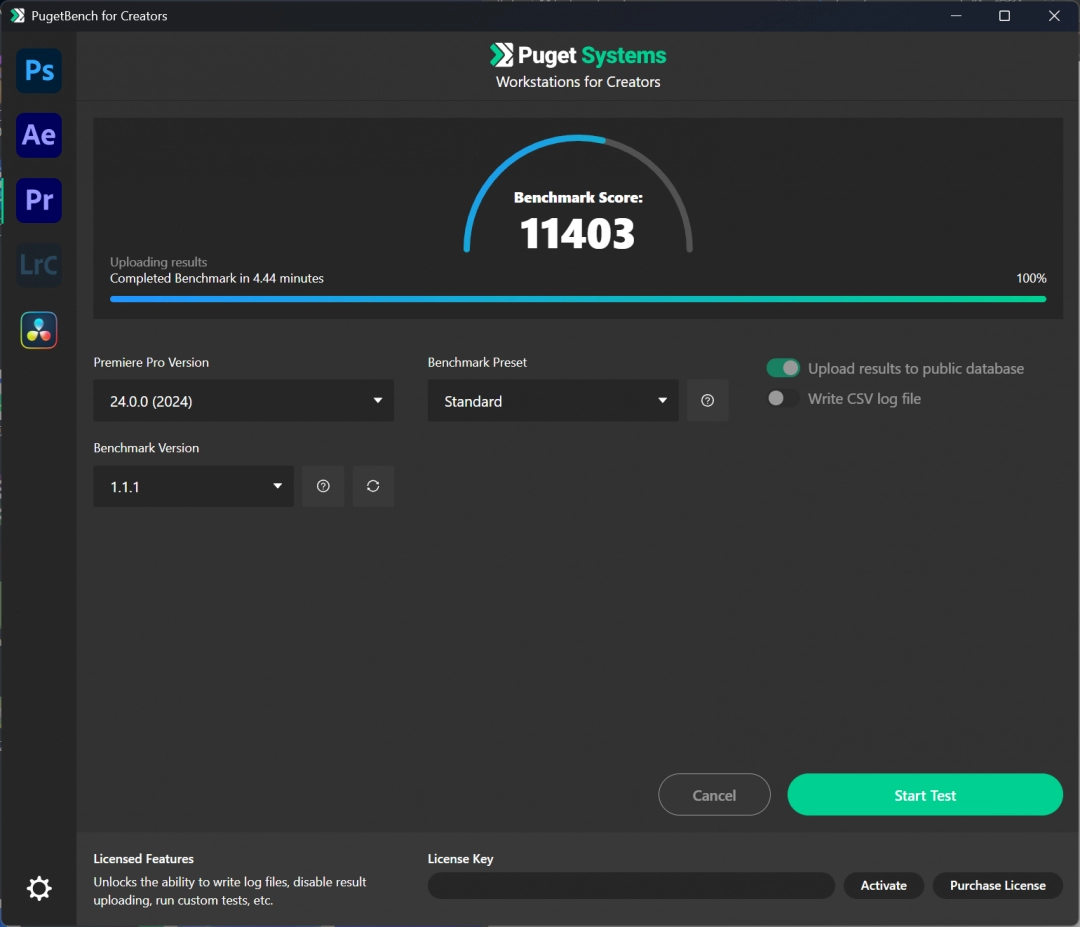Open the Benchmark Version dropdown
Viewport: 1080px width, 927px height.
[x=192, y=486]
